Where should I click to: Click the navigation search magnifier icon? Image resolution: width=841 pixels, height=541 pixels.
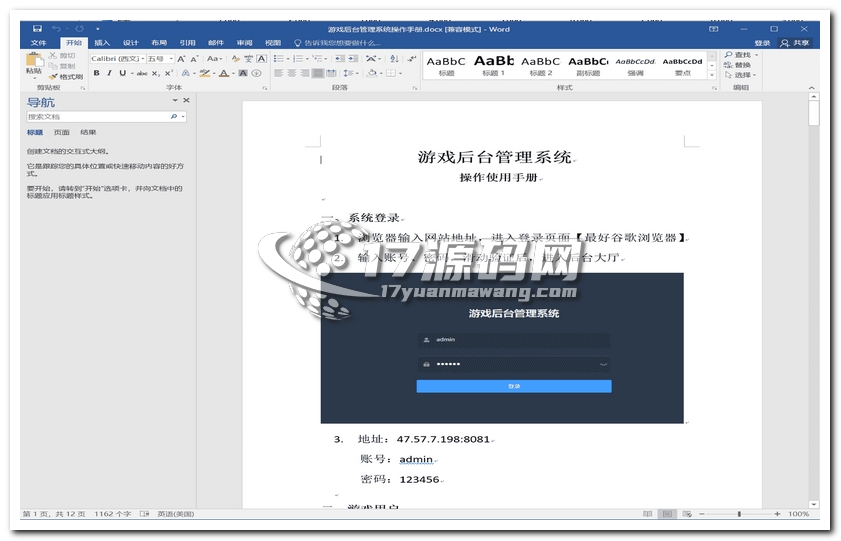174,116
